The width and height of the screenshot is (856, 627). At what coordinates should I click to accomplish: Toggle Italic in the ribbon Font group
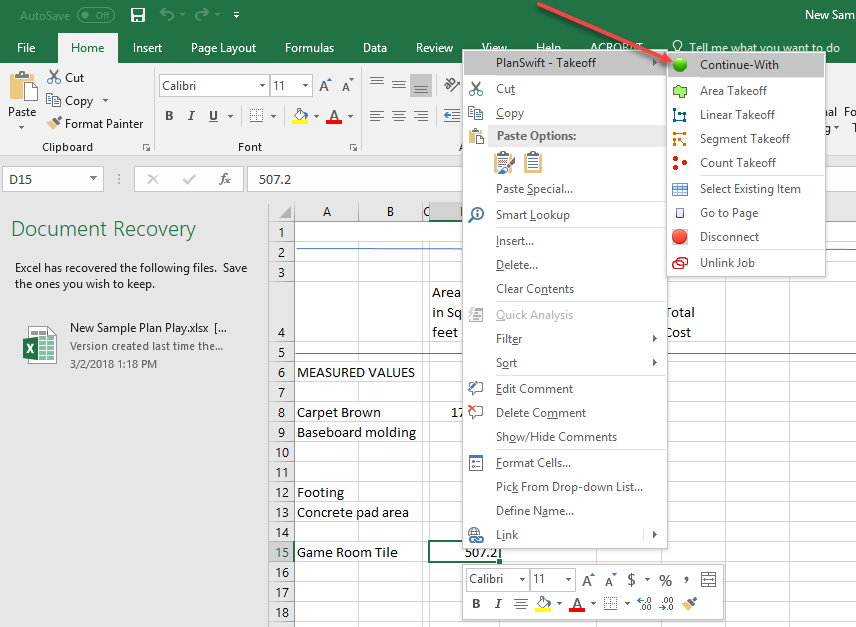click(191, 116)
